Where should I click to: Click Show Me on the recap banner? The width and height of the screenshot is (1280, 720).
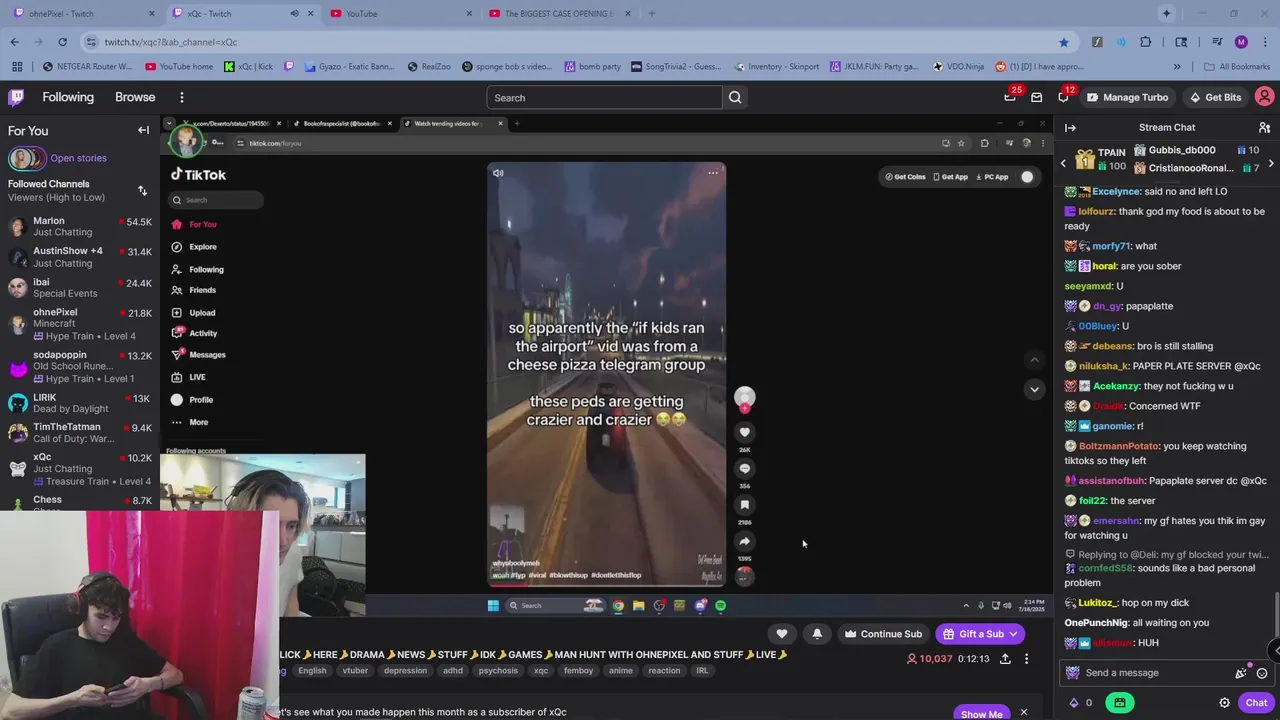(981, 714)
